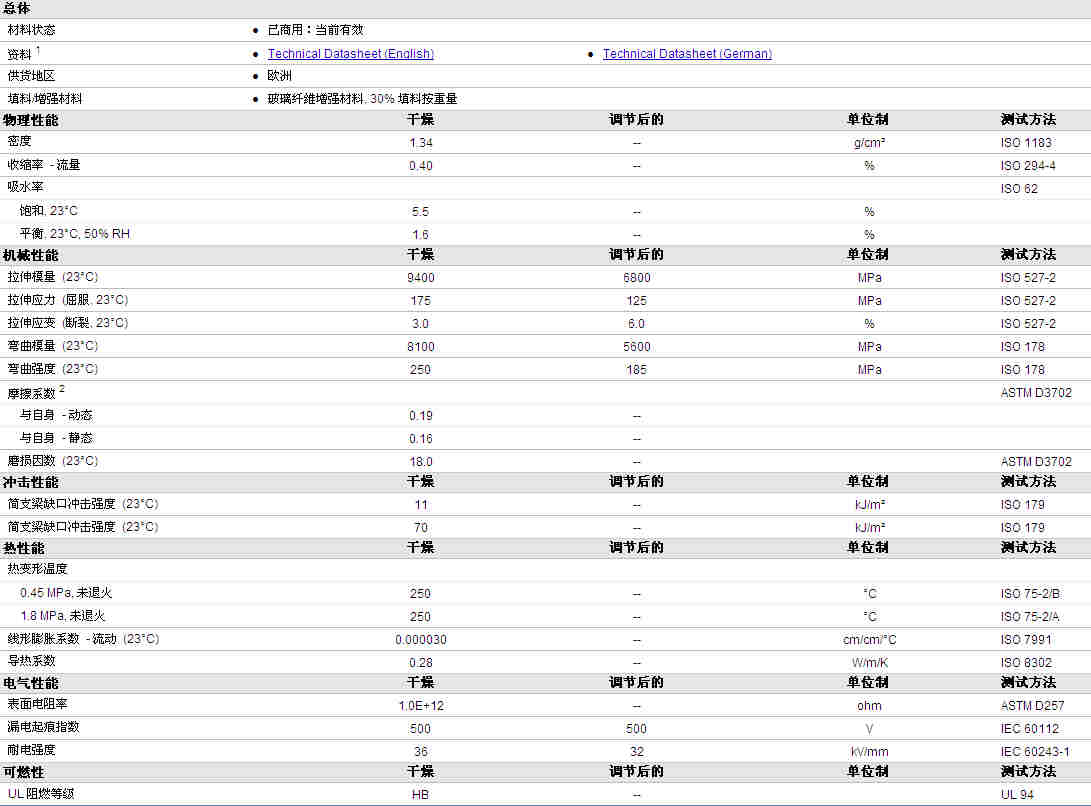Select dielectric strength dry value 36
Image resolution: width=1091 pixels, height=806 pixels.
point(420,752)
